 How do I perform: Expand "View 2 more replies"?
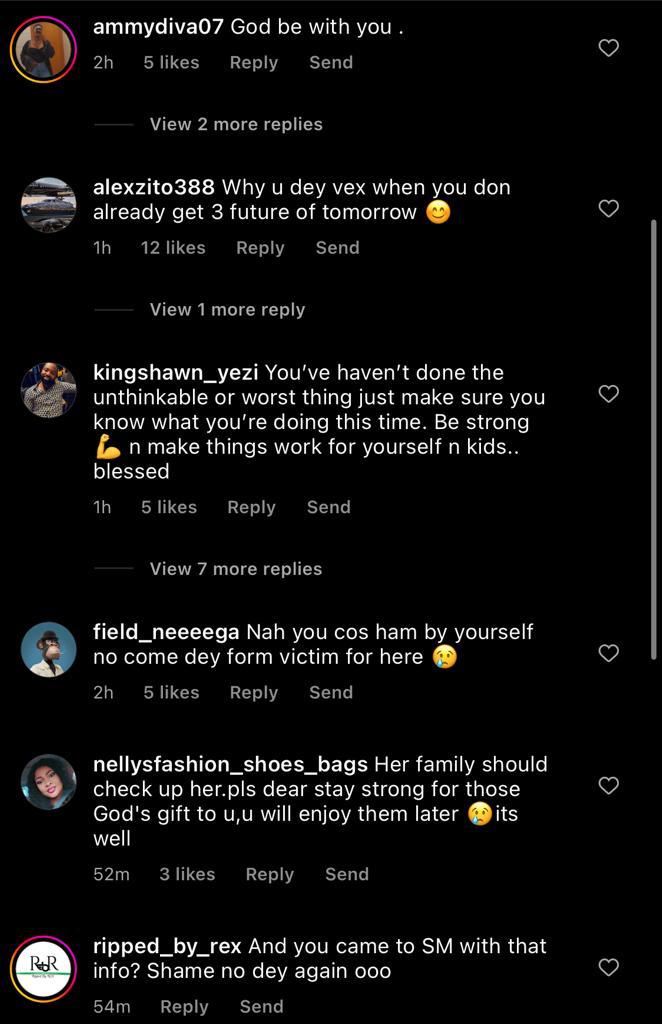click(236, 124)
